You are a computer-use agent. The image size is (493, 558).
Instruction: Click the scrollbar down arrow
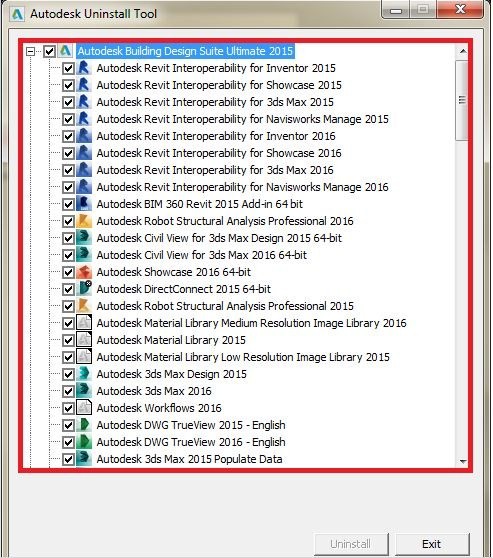(x=462, y=461)
